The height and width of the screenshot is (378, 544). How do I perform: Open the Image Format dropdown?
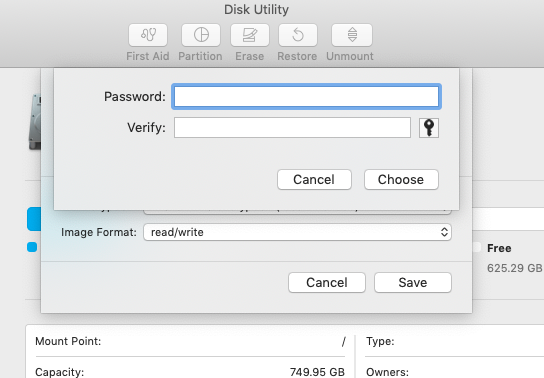(297, 232)
